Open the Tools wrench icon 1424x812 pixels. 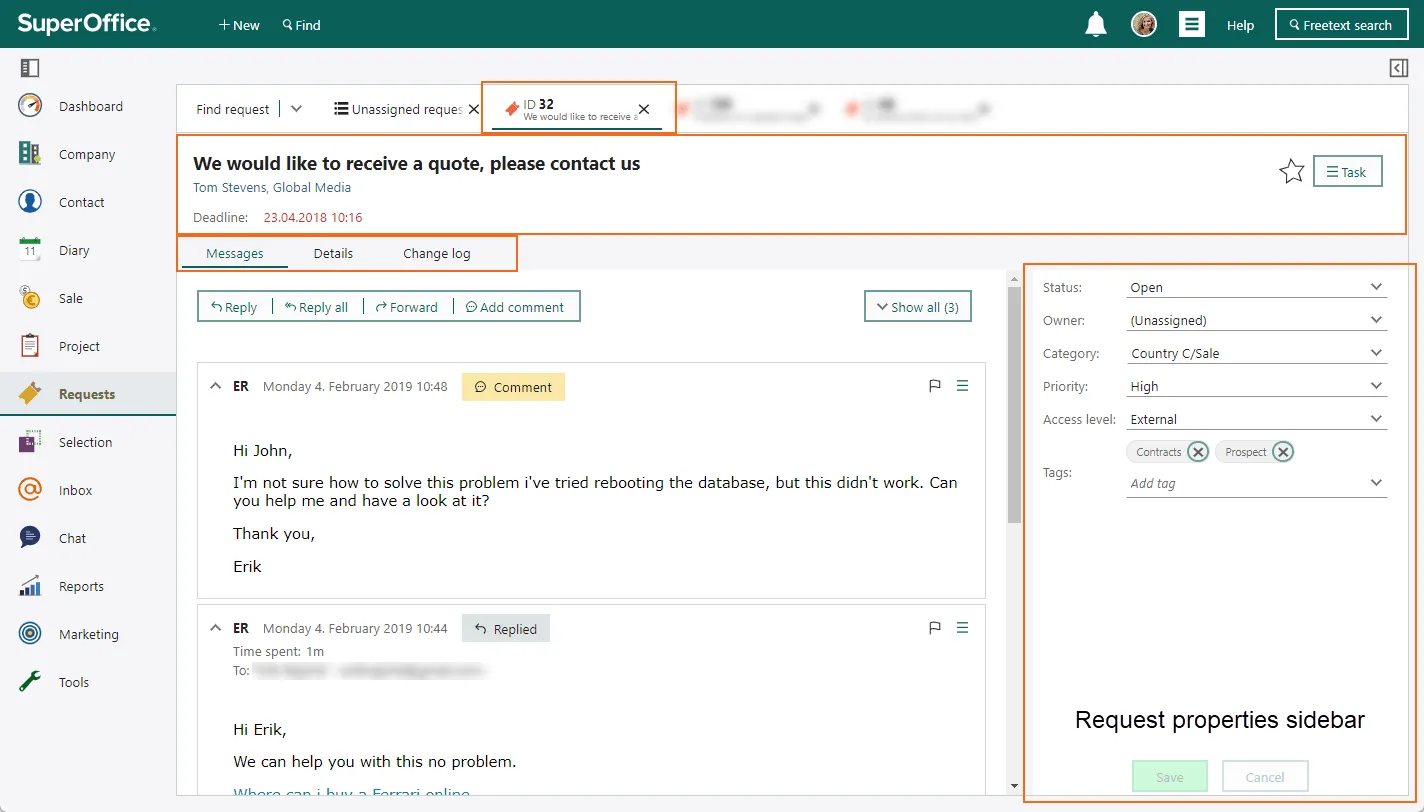tap(30, 682)
